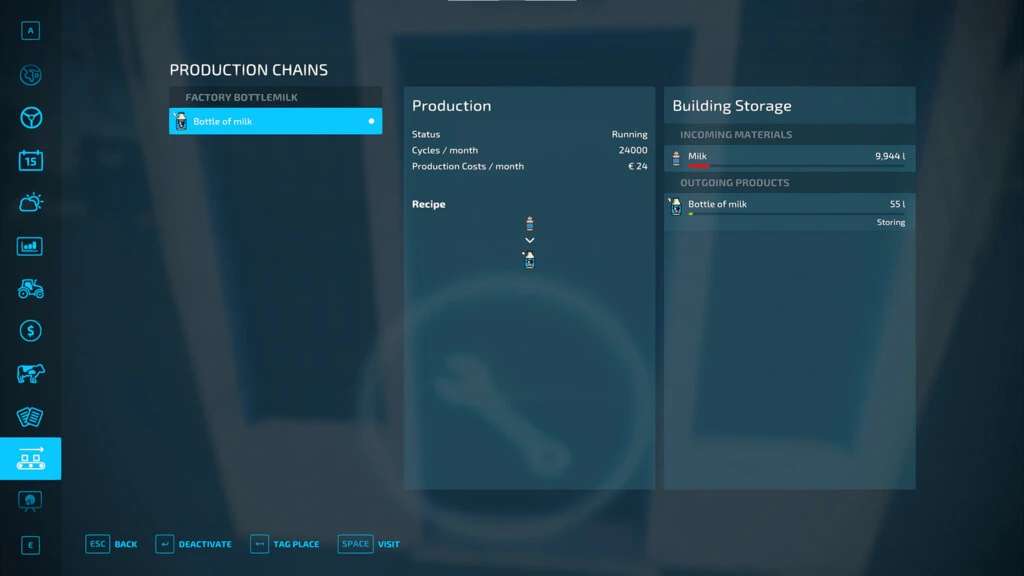Open the vehicles tractor page
Screen dimensions: 1024x576
pyautogui.click(x=30, y=288)
